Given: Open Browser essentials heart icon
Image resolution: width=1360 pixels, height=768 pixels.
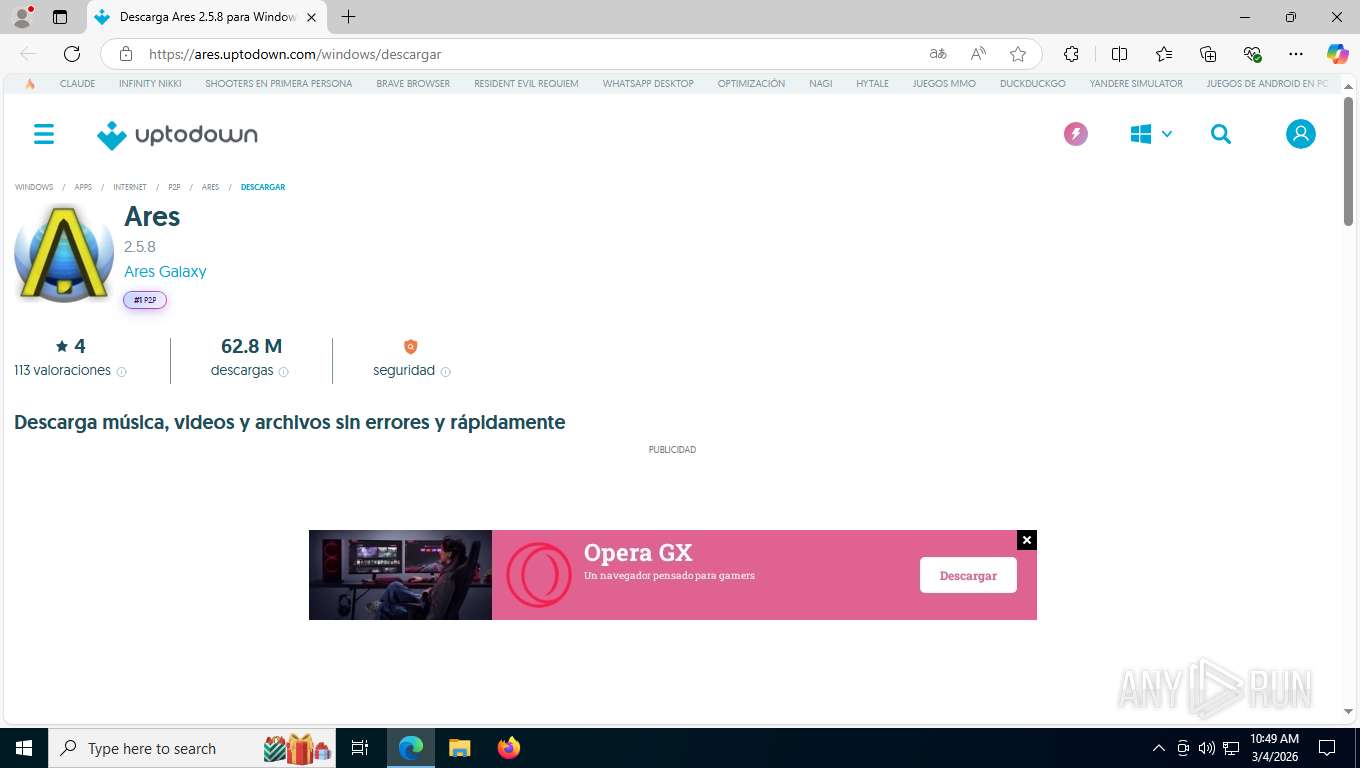Looking at the screenshot, I should [1252, 54].
